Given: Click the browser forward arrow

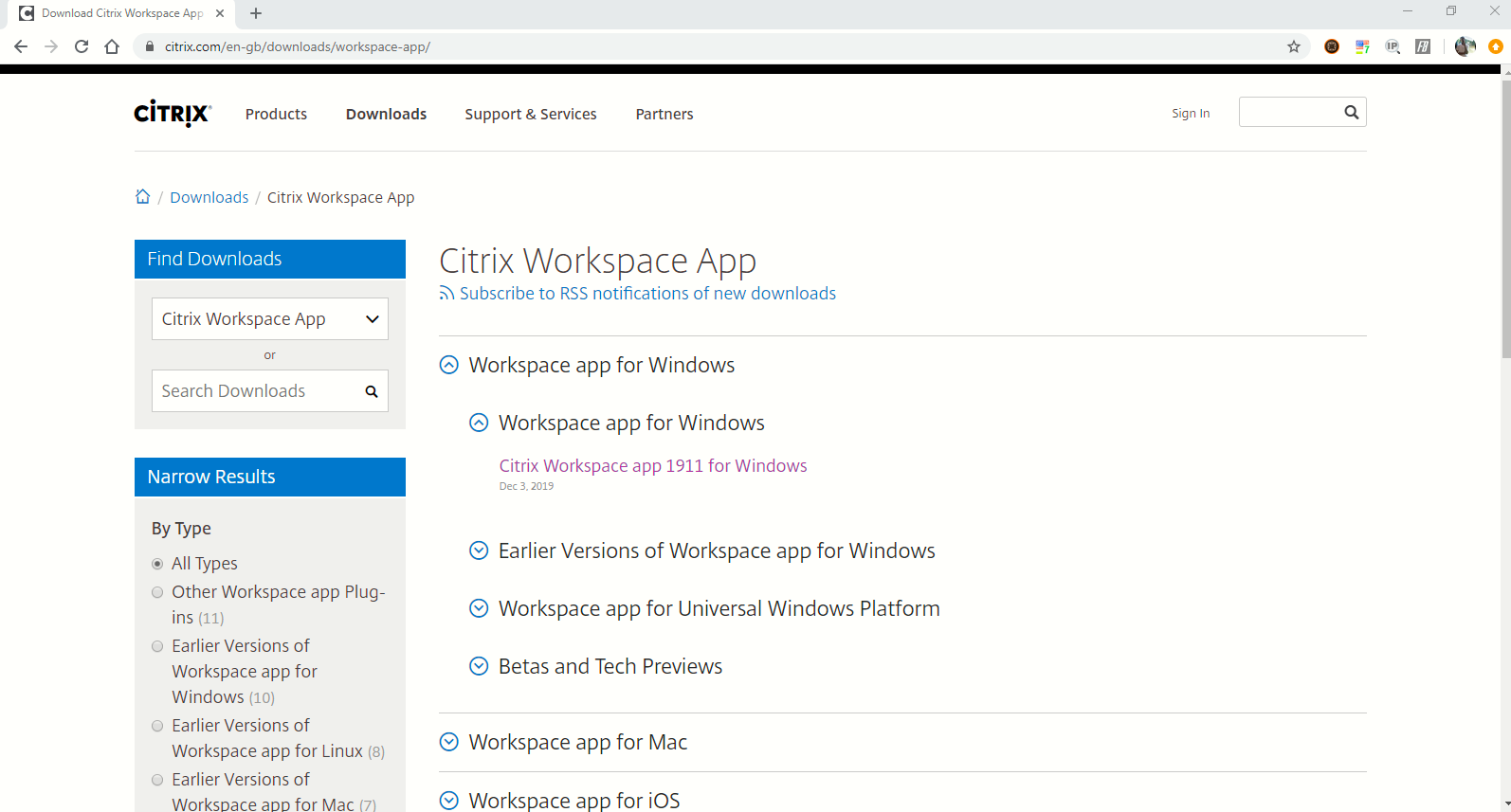Looking at the screenshot, I should (x=51, y=46).
